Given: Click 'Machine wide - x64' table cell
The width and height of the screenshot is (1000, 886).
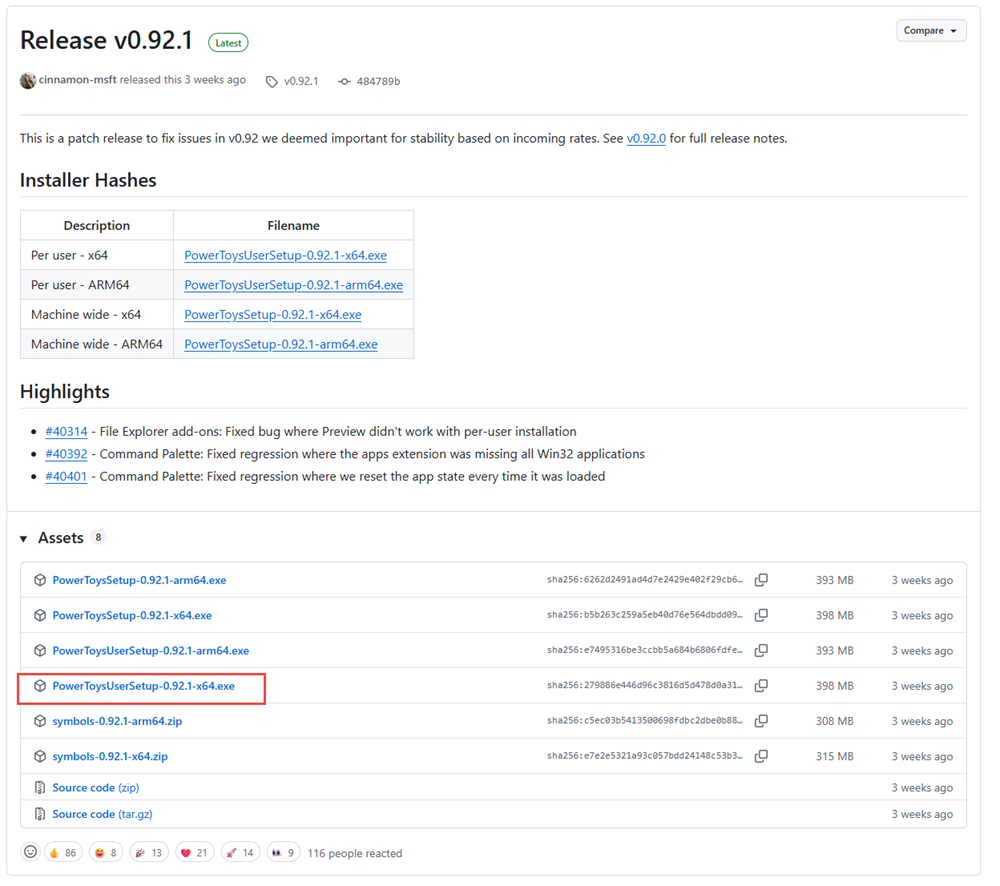Looking at the screenshot, I should click(x=97, y=314).
